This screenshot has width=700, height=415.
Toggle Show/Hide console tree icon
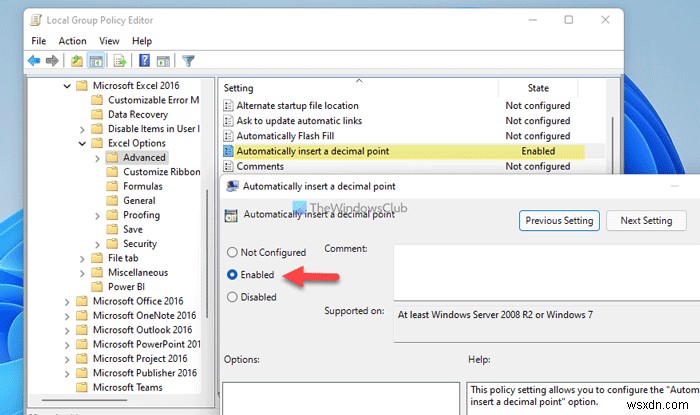click(96, 61)
